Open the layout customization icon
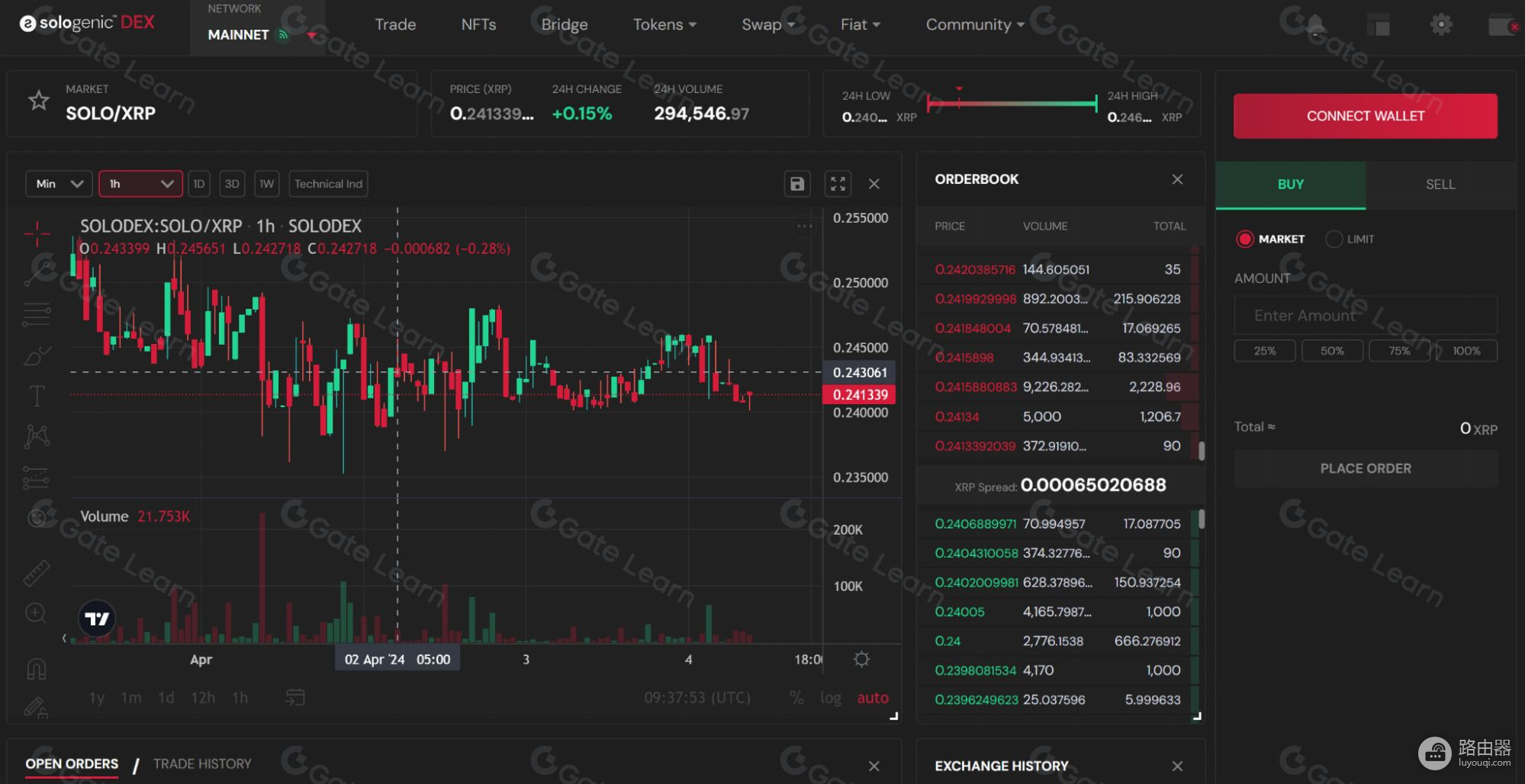 pyautogui.click(x=1378, y=25)
